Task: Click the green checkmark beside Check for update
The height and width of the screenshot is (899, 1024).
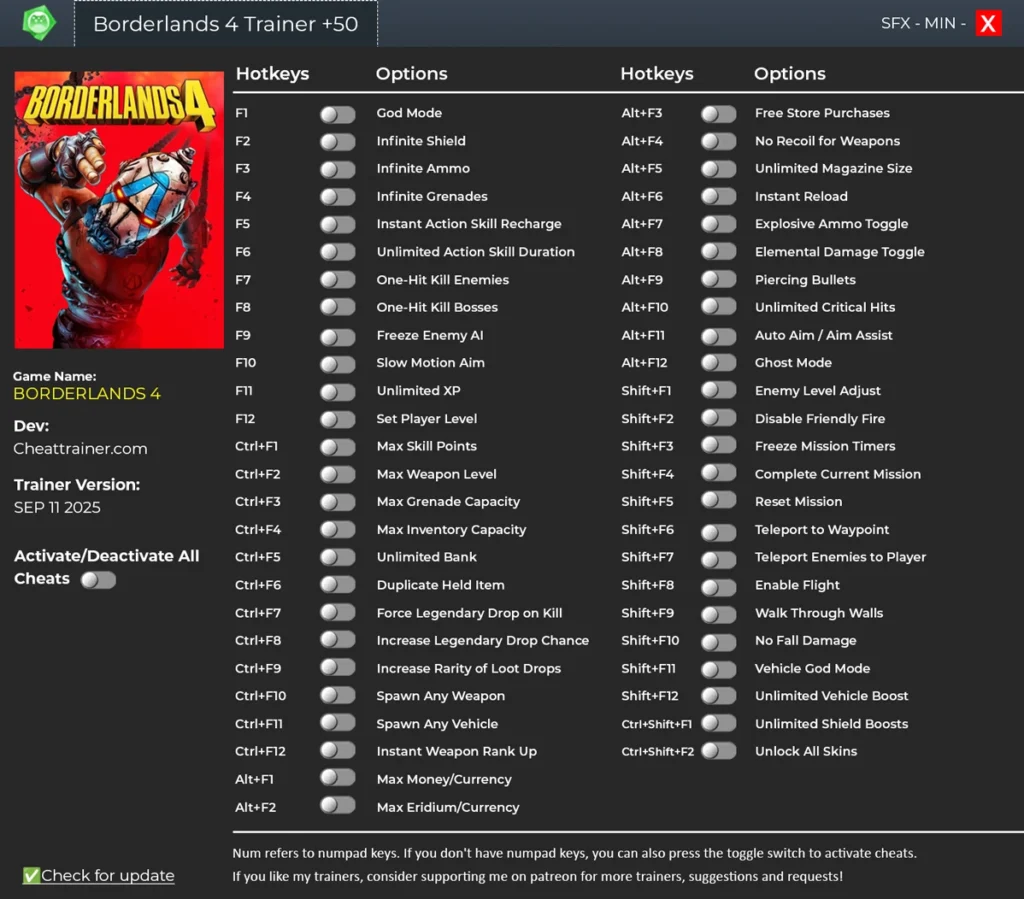Action: tap(31, 875)
